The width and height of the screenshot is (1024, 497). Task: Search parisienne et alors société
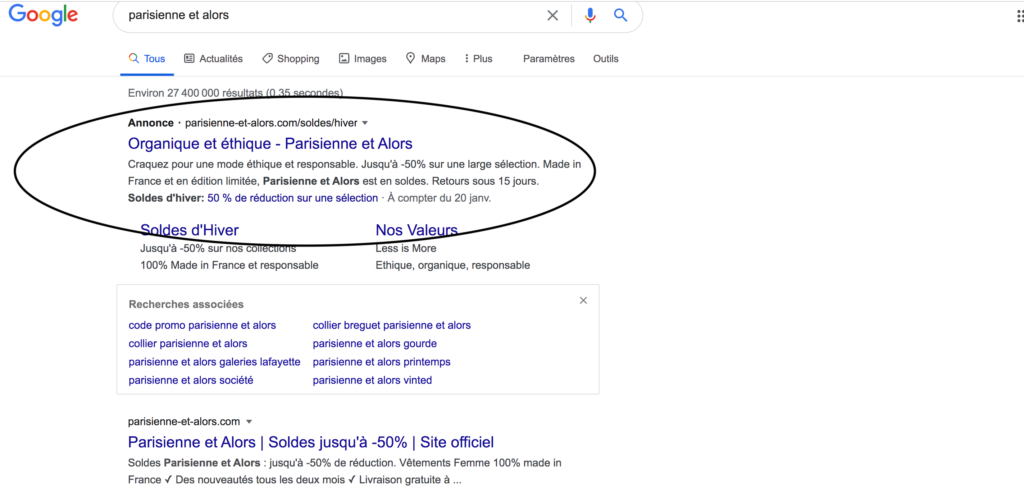[x=191, y=380]
